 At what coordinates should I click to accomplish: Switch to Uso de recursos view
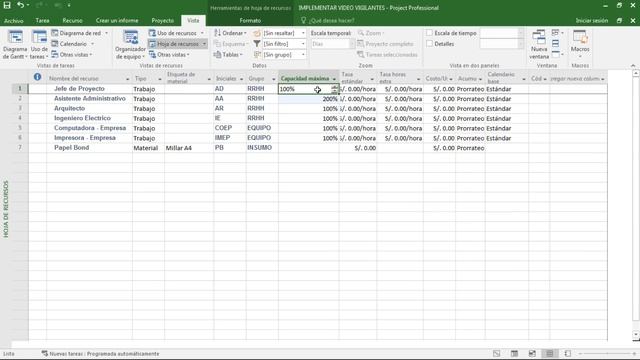pos(173,33)
